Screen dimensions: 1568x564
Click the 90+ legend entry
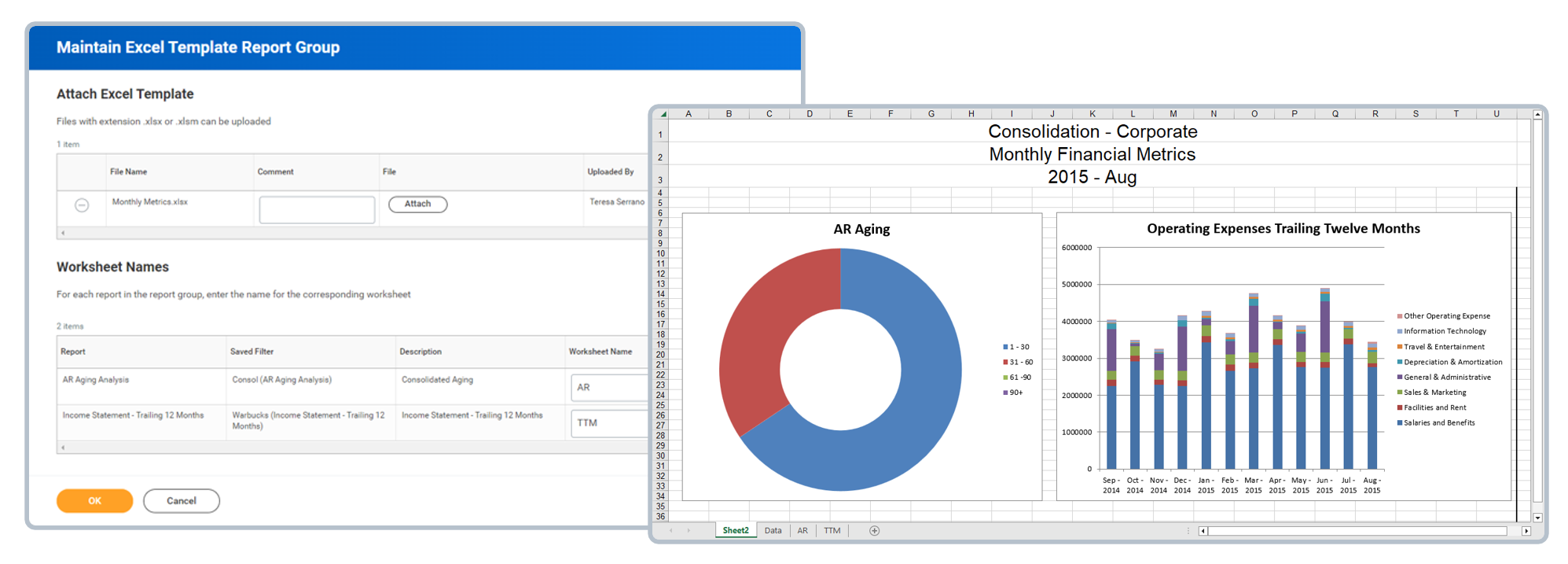point(1013,393)
